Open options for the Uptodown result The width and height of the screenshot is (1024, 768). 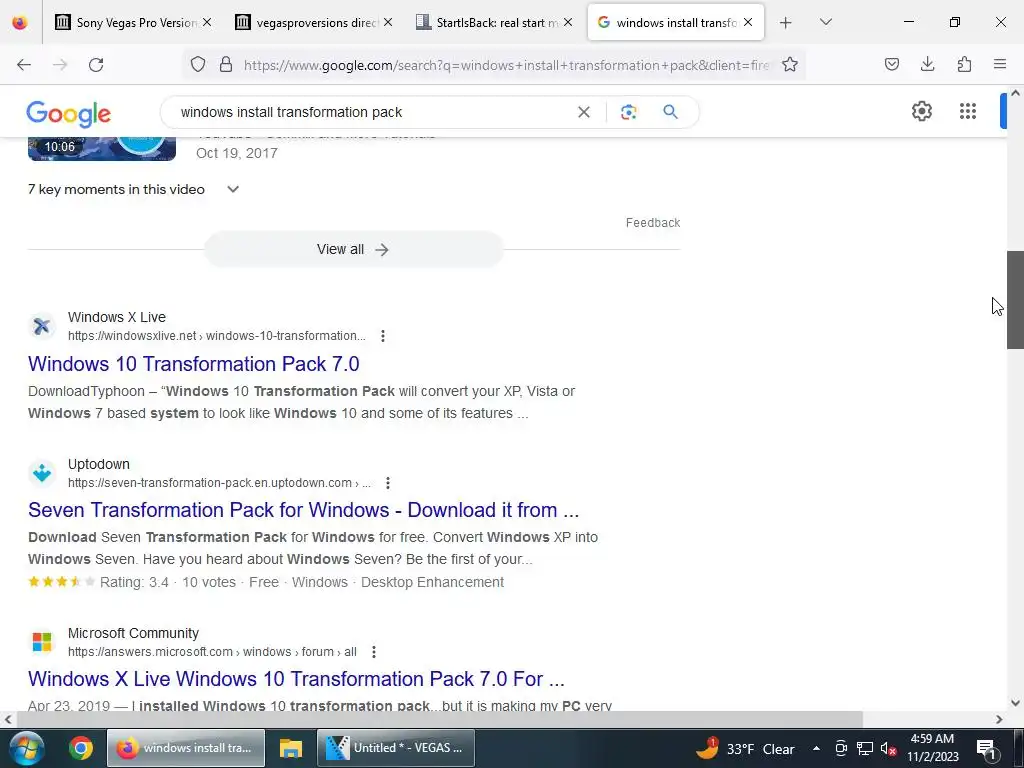(388, 483)
